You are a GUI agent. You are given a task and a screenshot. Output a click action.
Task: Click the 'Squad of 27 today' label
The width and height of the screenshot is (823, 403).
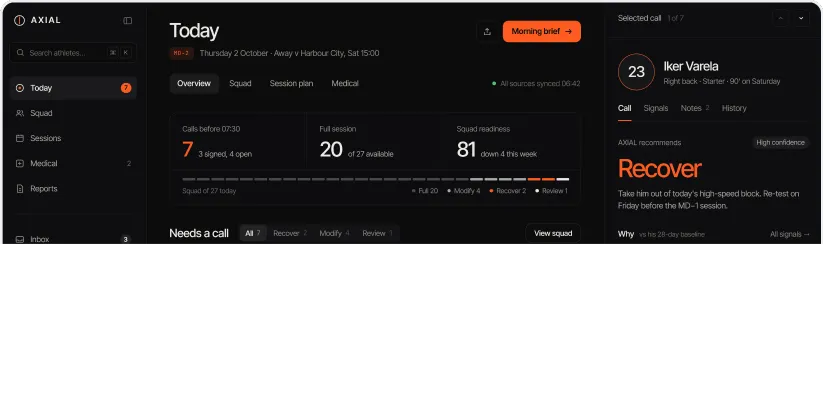point(209,191)
